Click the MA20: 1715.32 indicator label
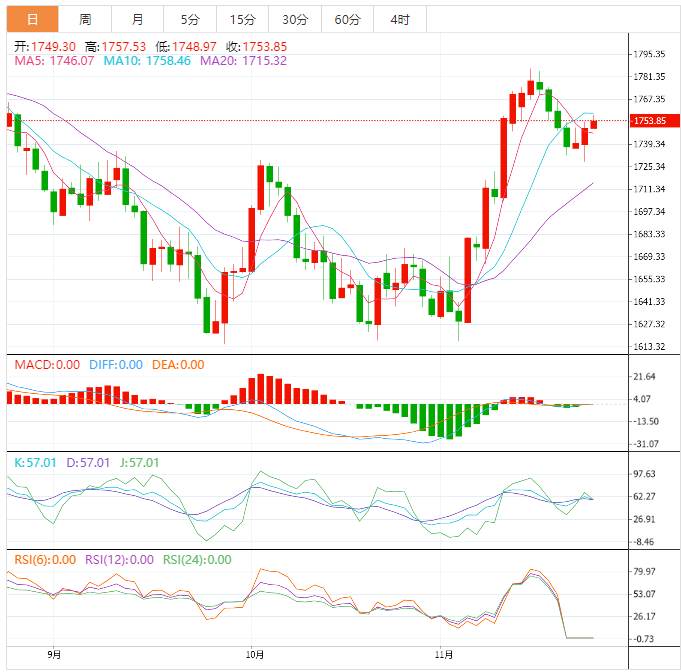681x672 pixels. (x=243, y=61)
